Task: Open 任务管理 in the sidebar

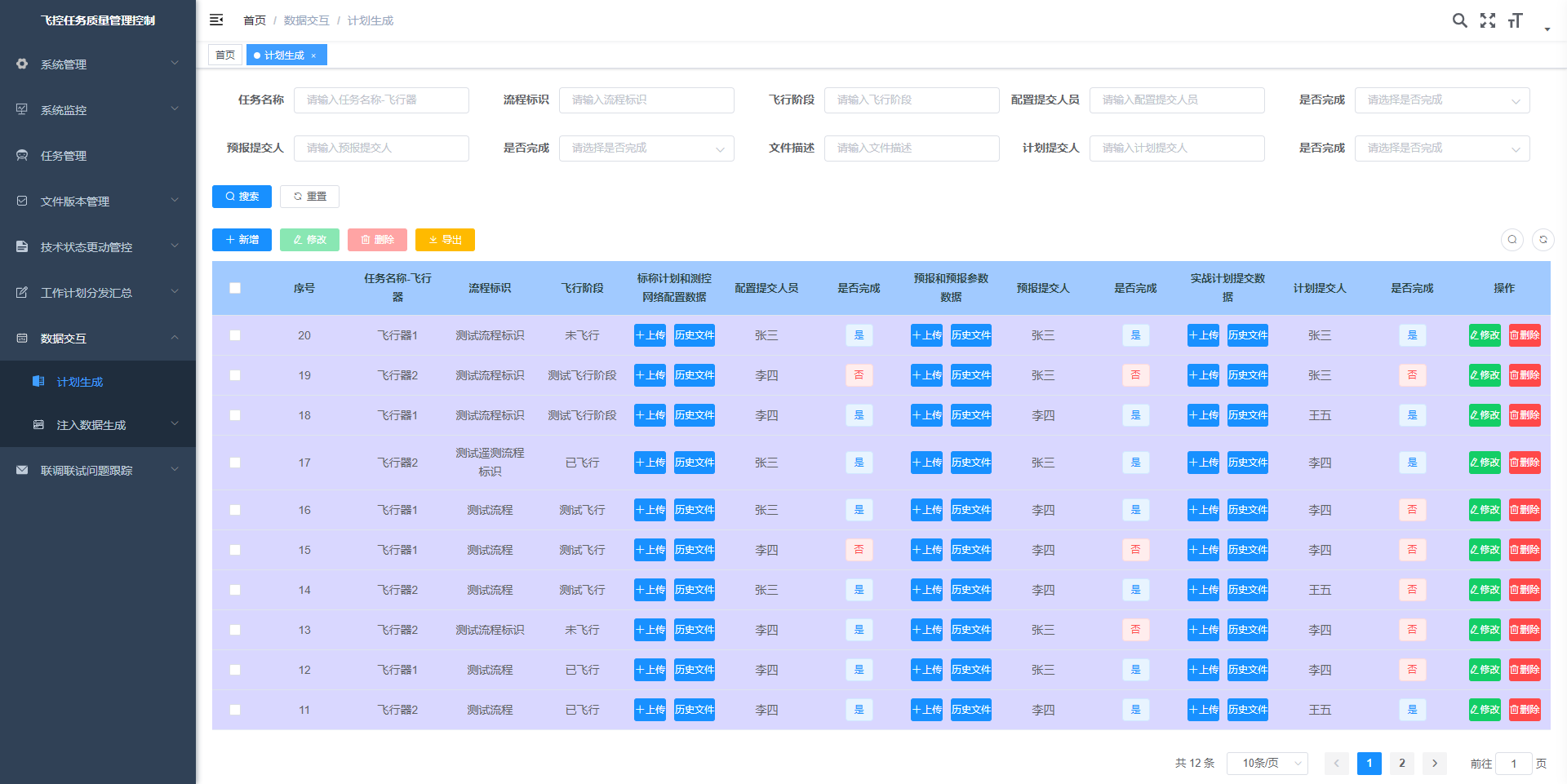Action: click(98, 155)
